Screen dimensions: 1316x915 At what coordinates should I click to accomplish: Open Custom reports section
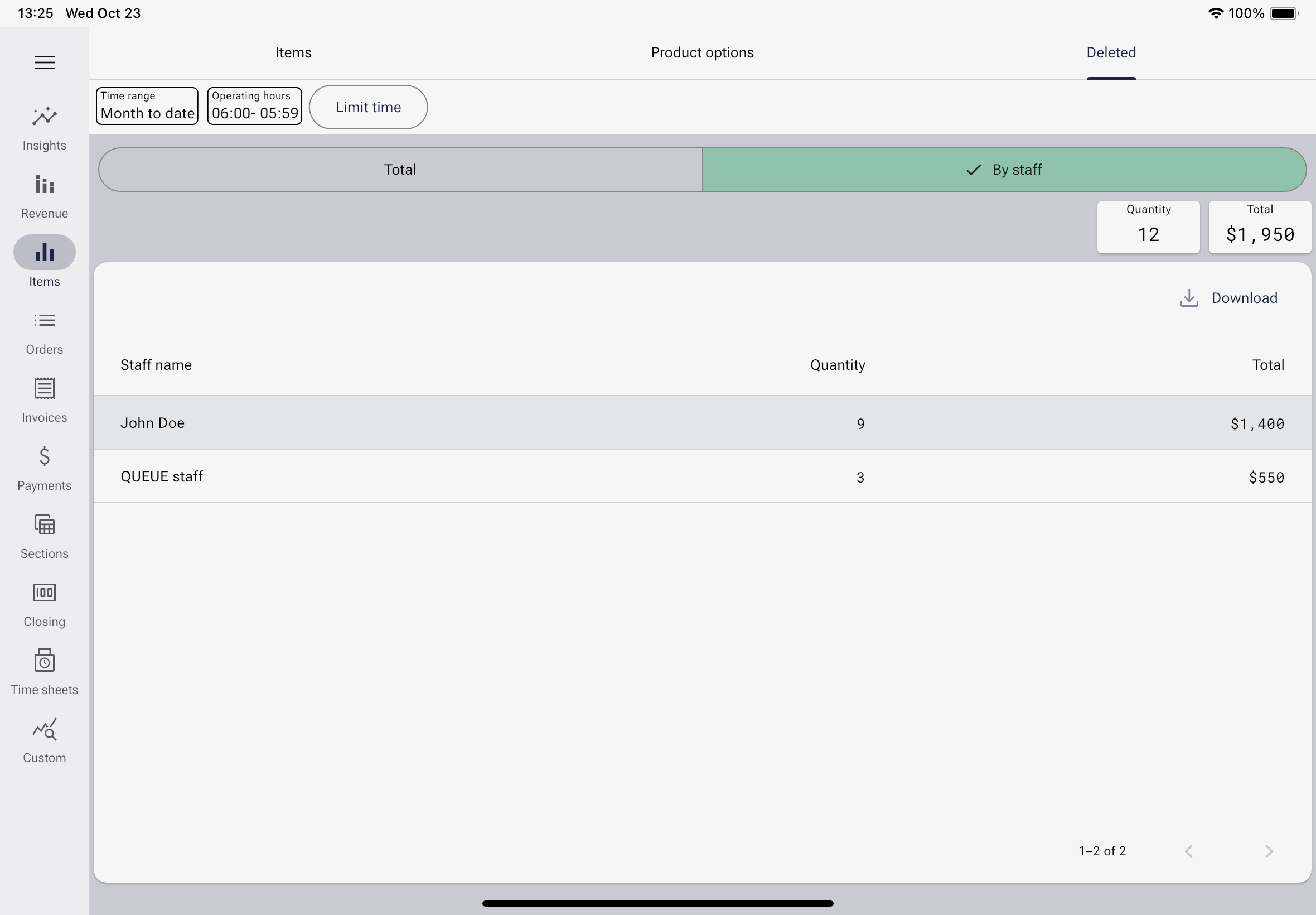point(44,740)
